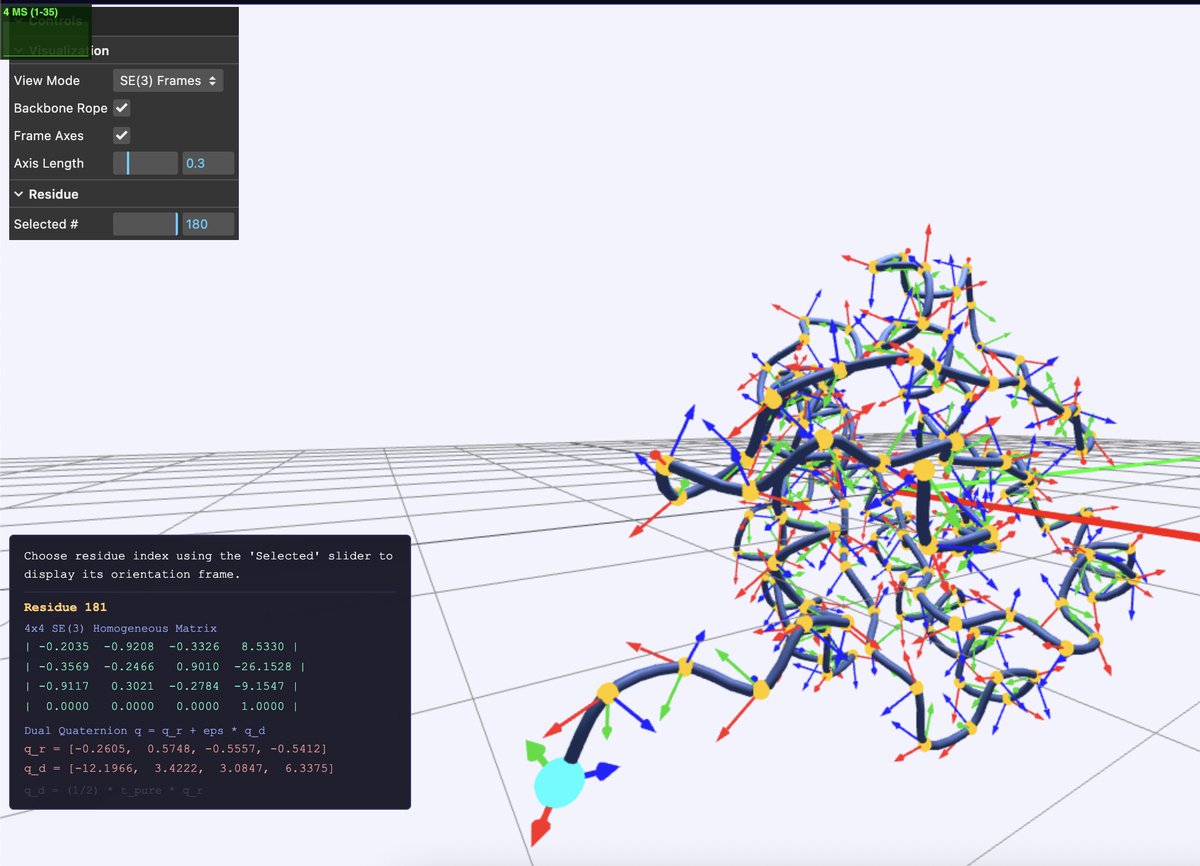Click the large blue arrow on cyan sphere

click(602, 771)
